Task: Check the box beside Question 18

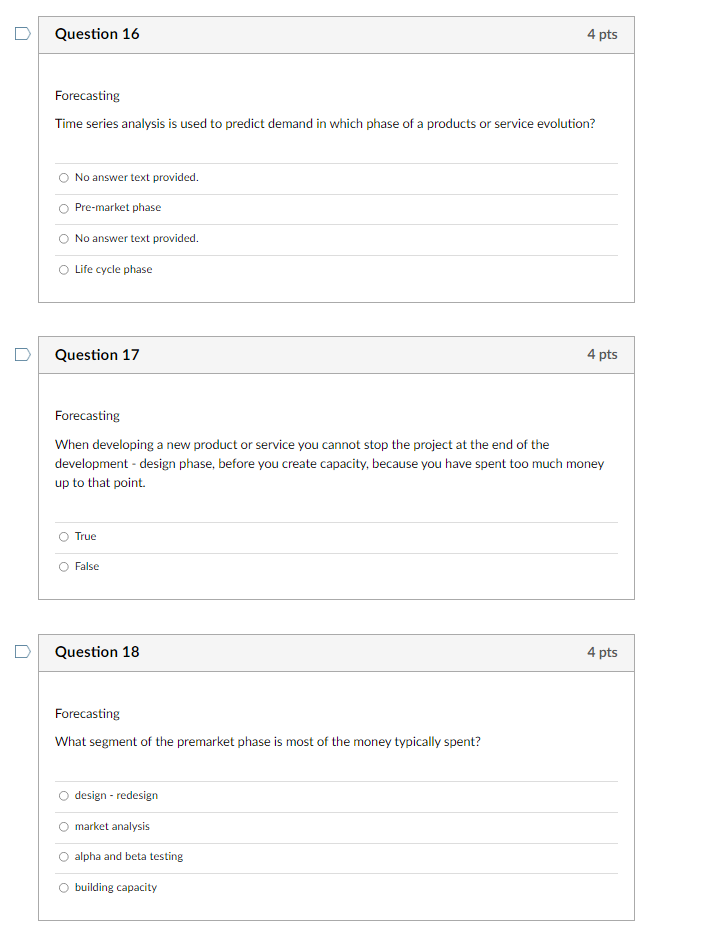Action: point(21,651)
